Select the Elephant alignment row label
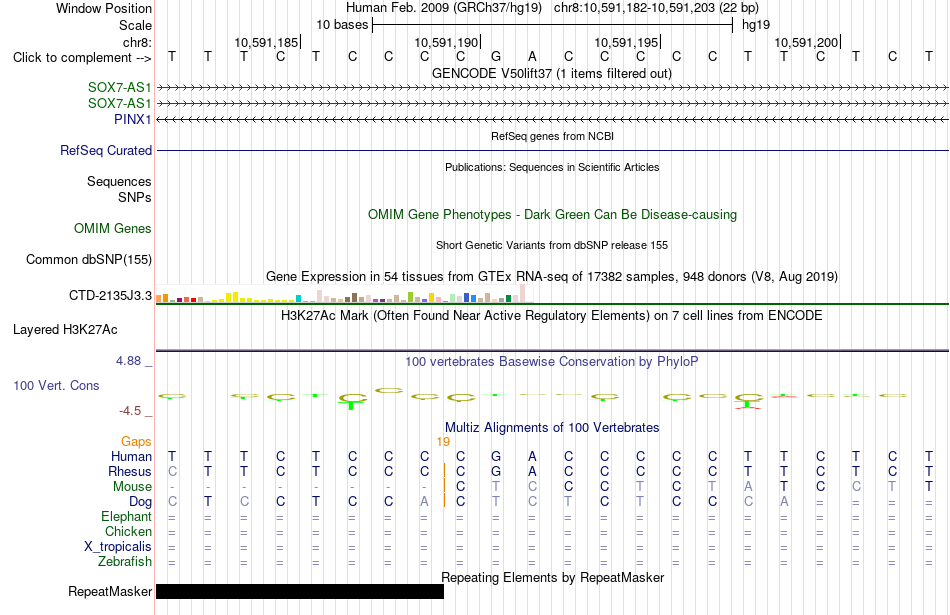950x615 pixels. tap(126, 516)
